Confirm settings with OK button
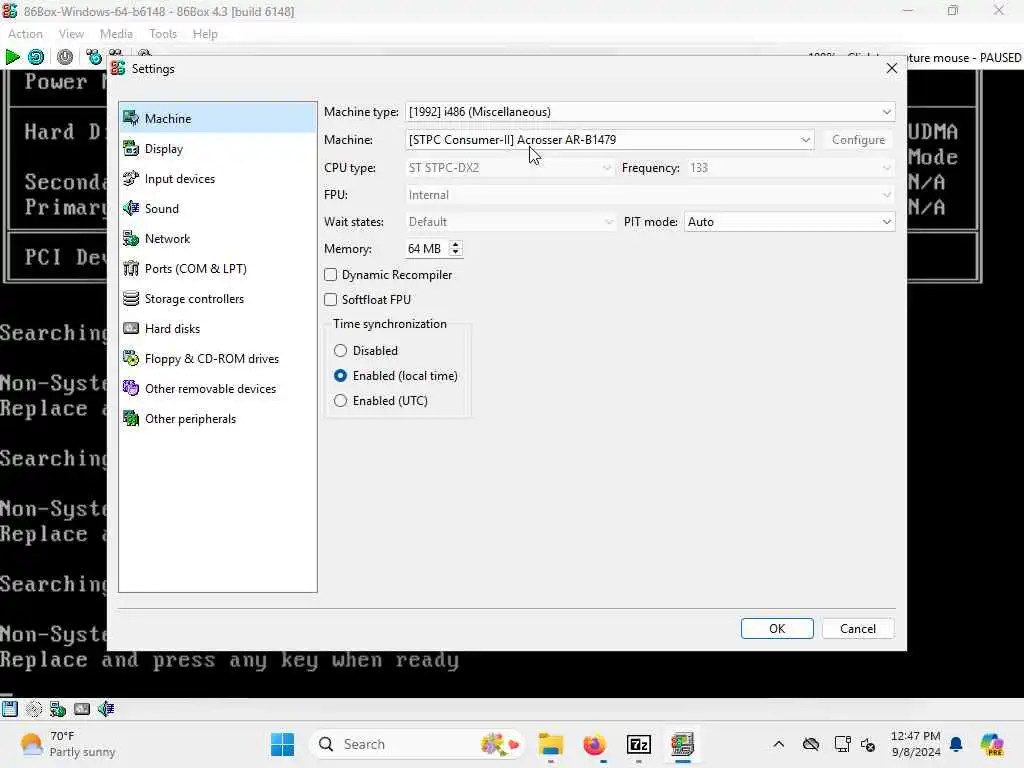Image resolution: width=1024 pixels, height=768 pixels. click(777, 629)
